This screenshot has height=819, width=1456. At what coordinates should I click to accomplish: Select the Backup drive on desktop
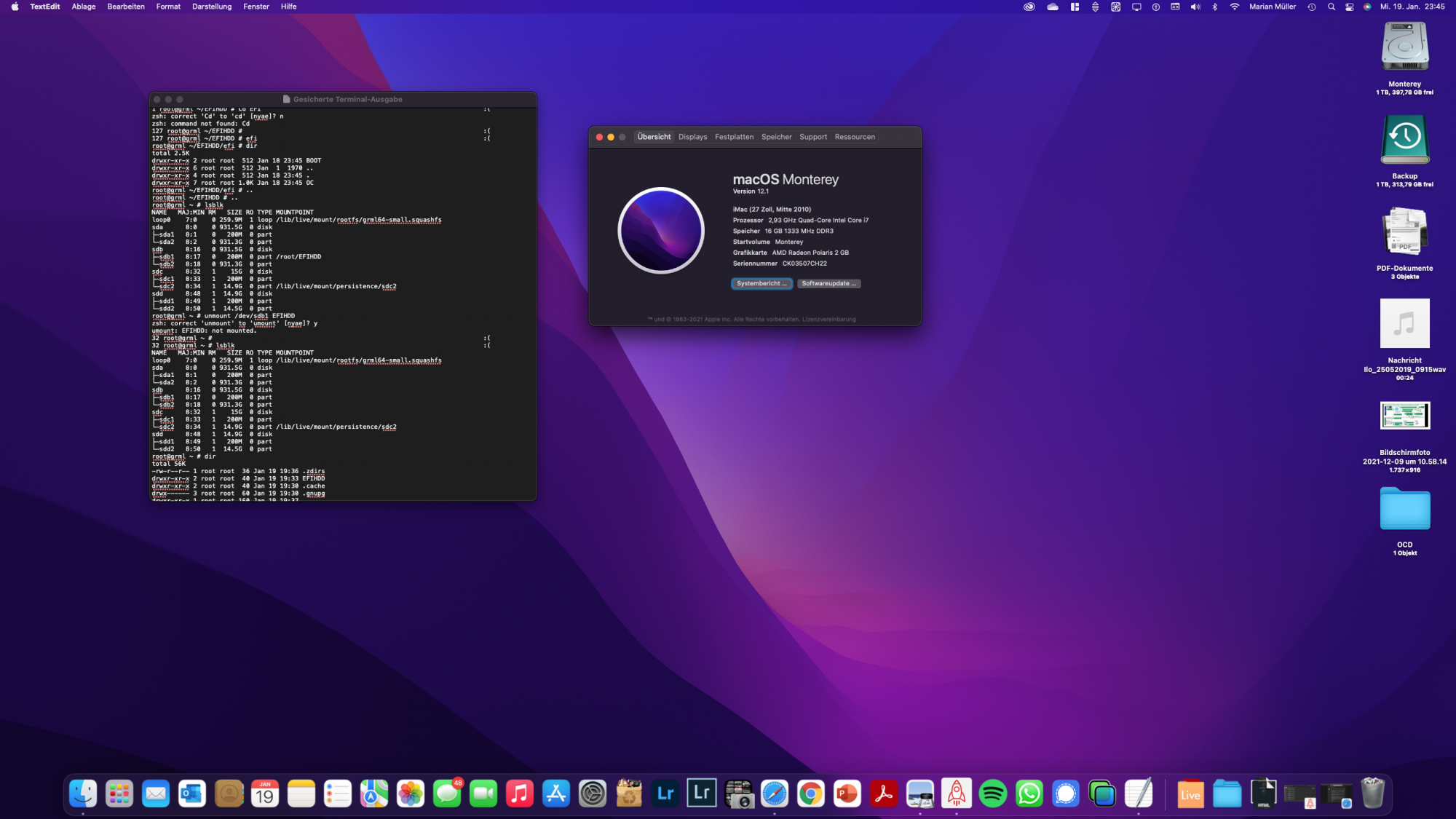coord(1404,141)
